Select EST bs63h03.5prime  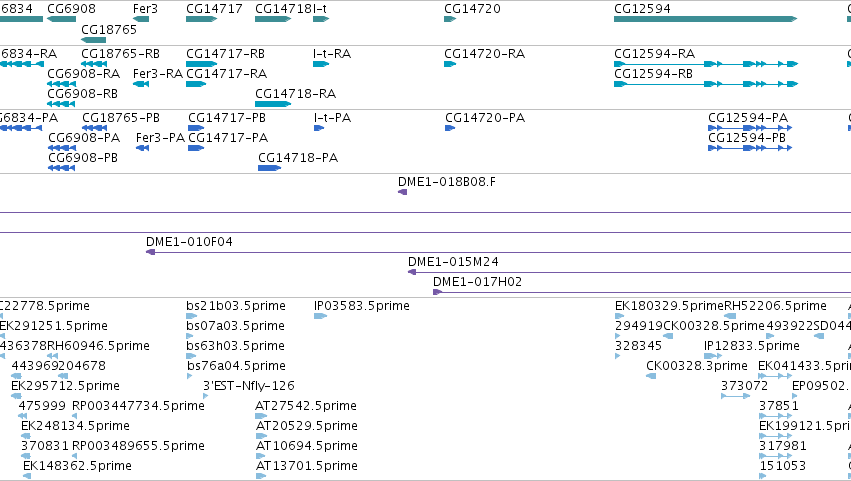[236, 346]
